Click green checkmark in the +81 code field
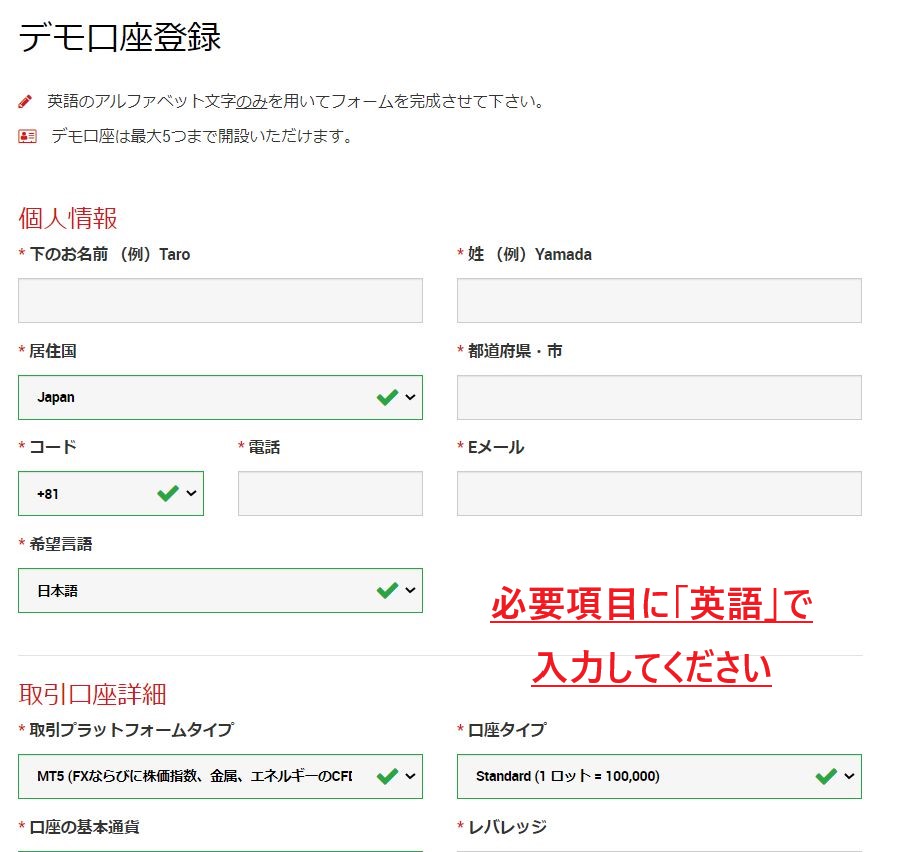Image resolution: width=901 pixels, height=852 pixels. (x=168, y=493)
